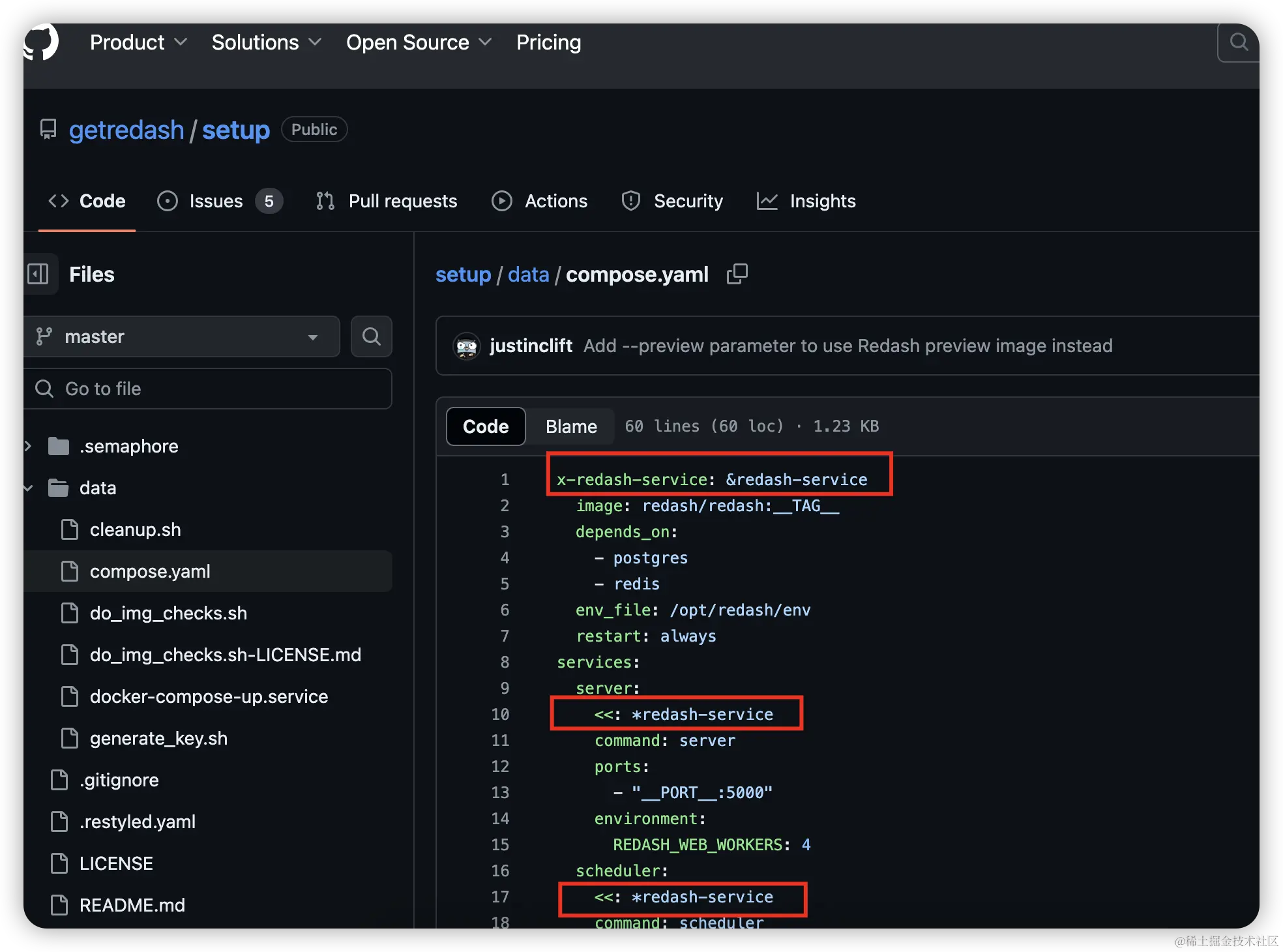
Task: Open GitHub home via the logo icon
Action: point(41,42)
